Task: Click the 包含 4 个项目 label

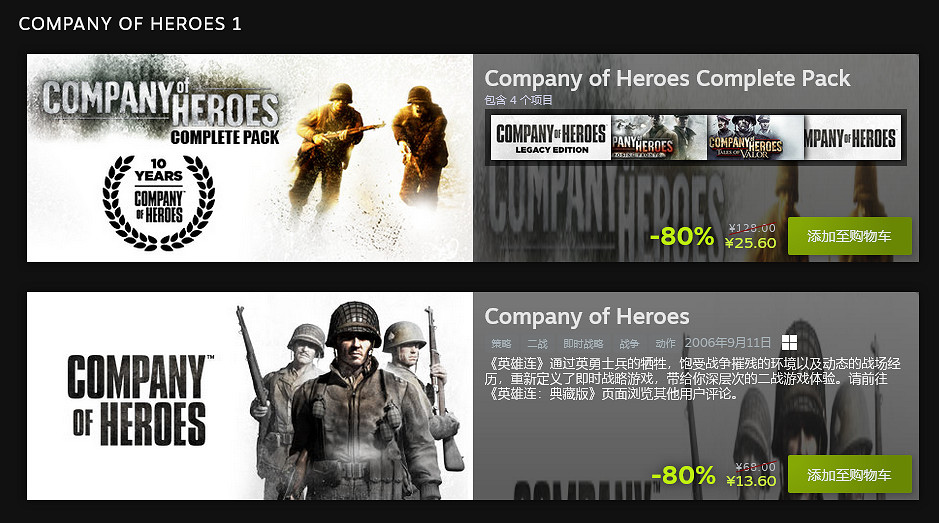Action: coord(519,99)
